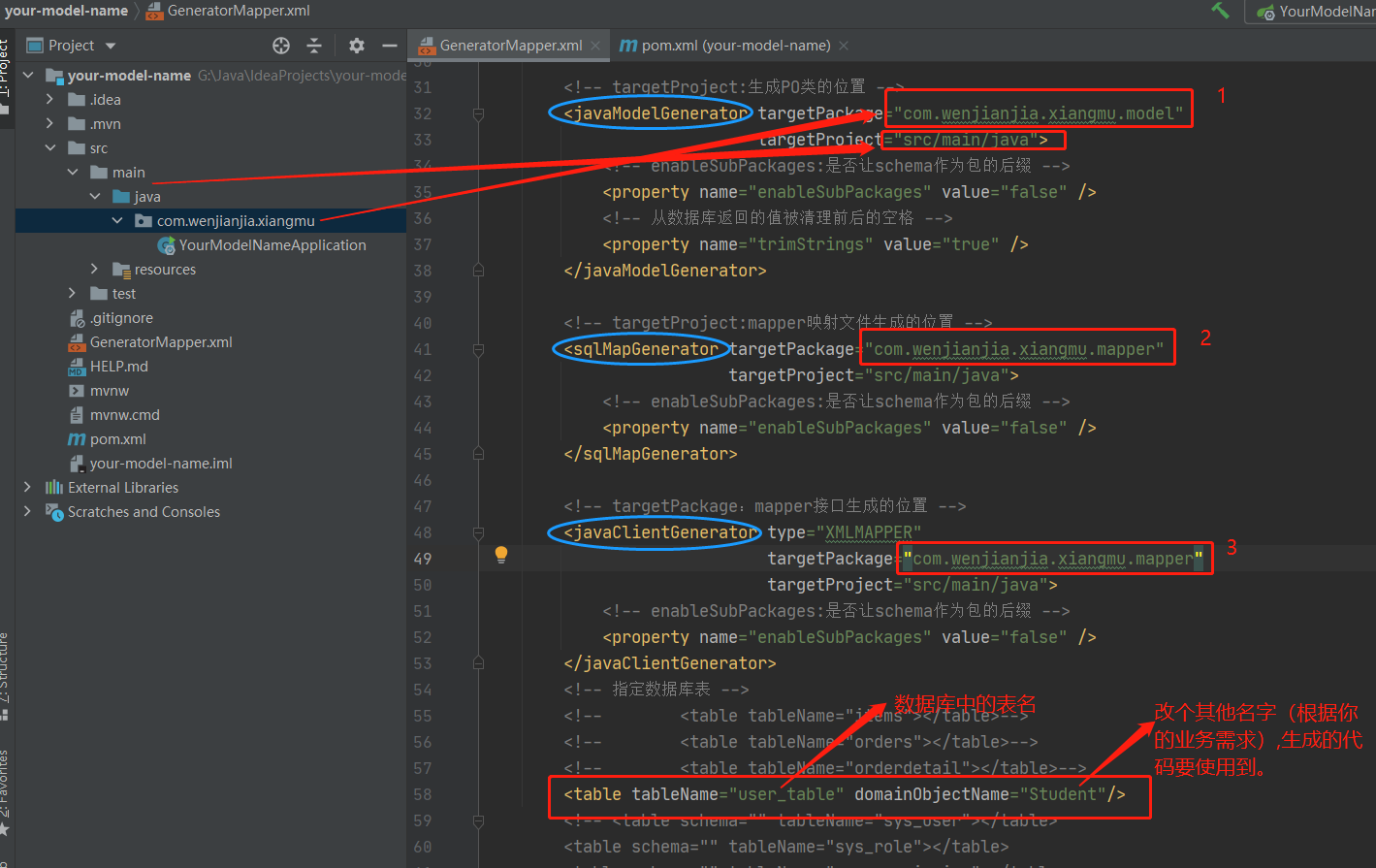Click the Scratches and Consoles icon
The height and width of the screenshot is (868, 1376).
54,512
